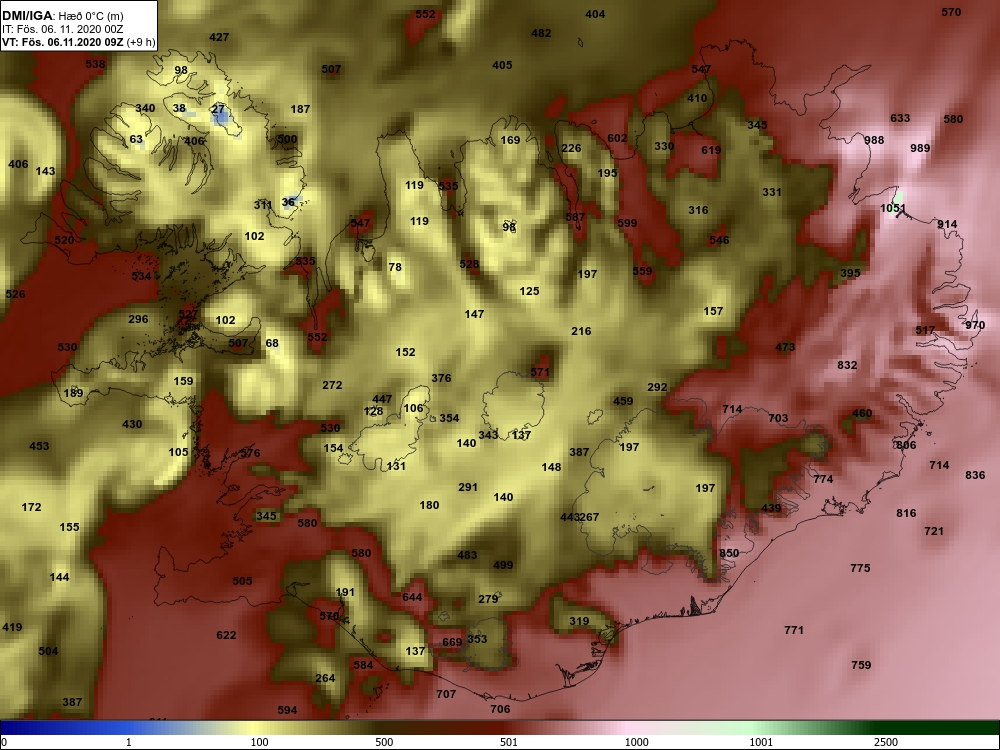Click the map value '340'
This screenshot has width=1000, height=750.
tap(145, 108)
